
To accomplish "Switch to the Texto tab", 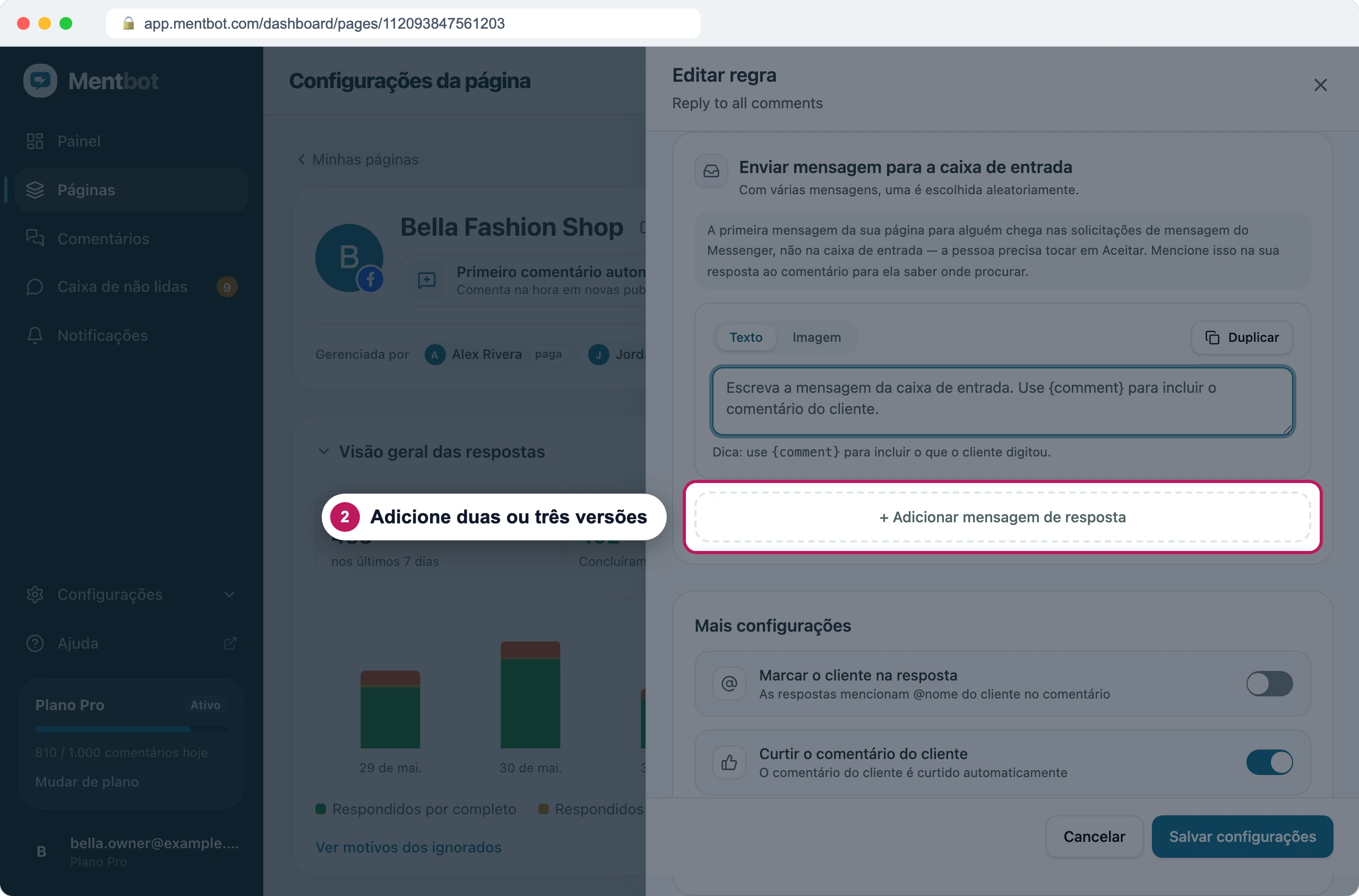I will [x=745, y=337].
